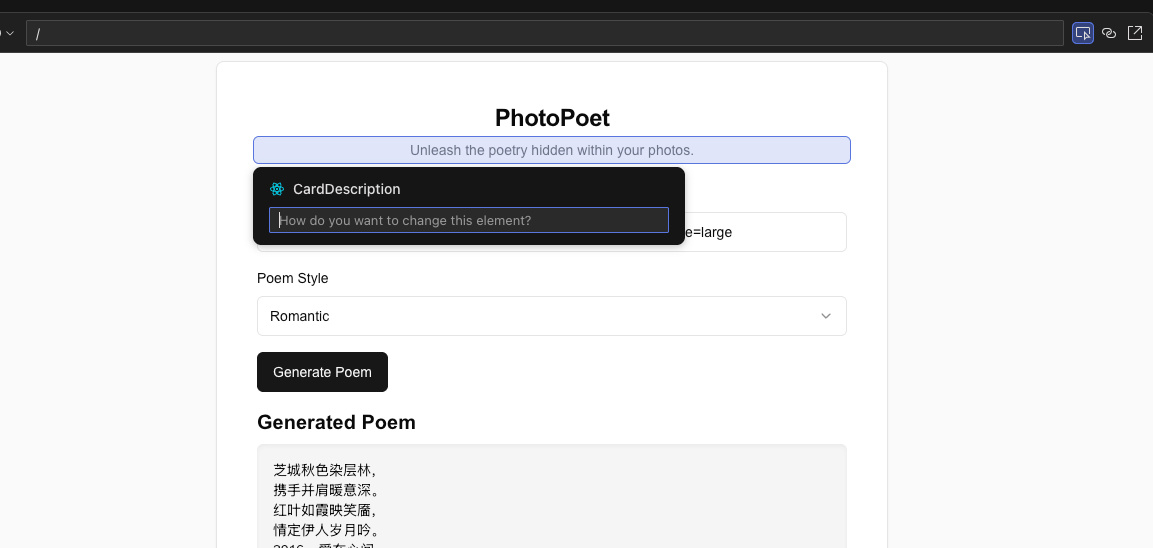Focus the "How do you want to change" field
The width and height of the screenshot is (1153, 548).
tap(468, 220)
